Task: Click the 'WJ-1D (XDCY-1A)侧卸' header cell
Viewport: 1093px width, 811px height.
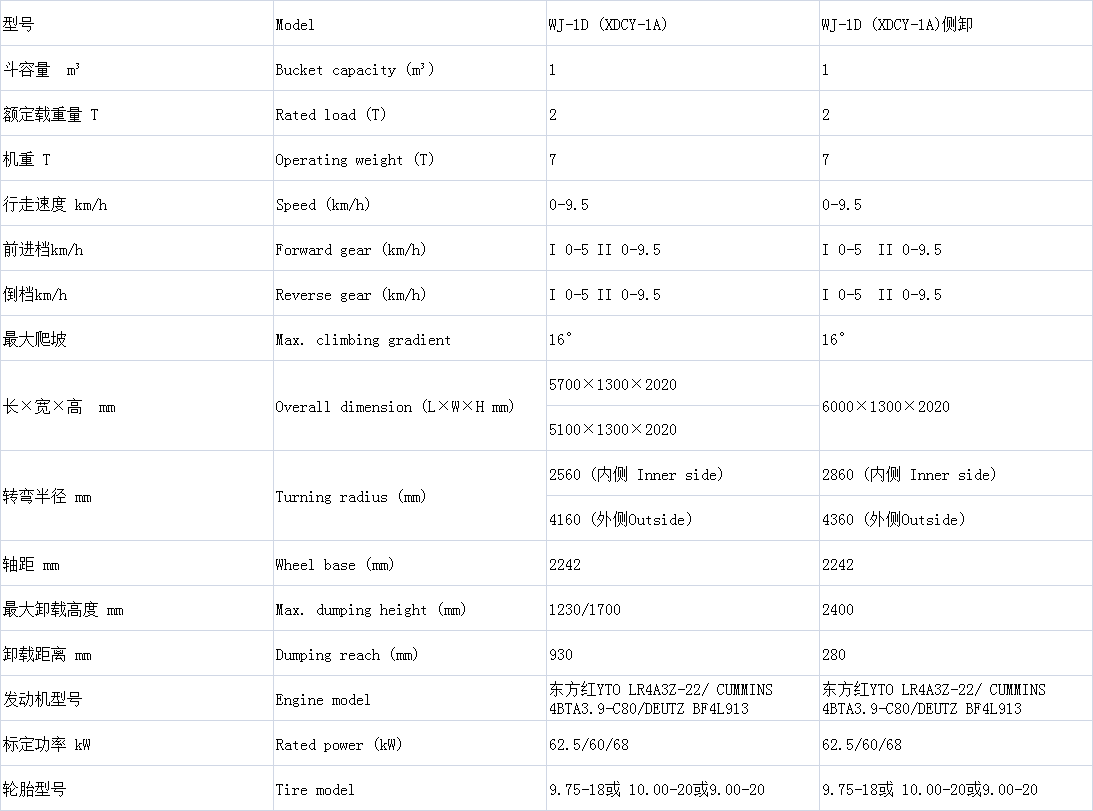Action: click(896, 25)
